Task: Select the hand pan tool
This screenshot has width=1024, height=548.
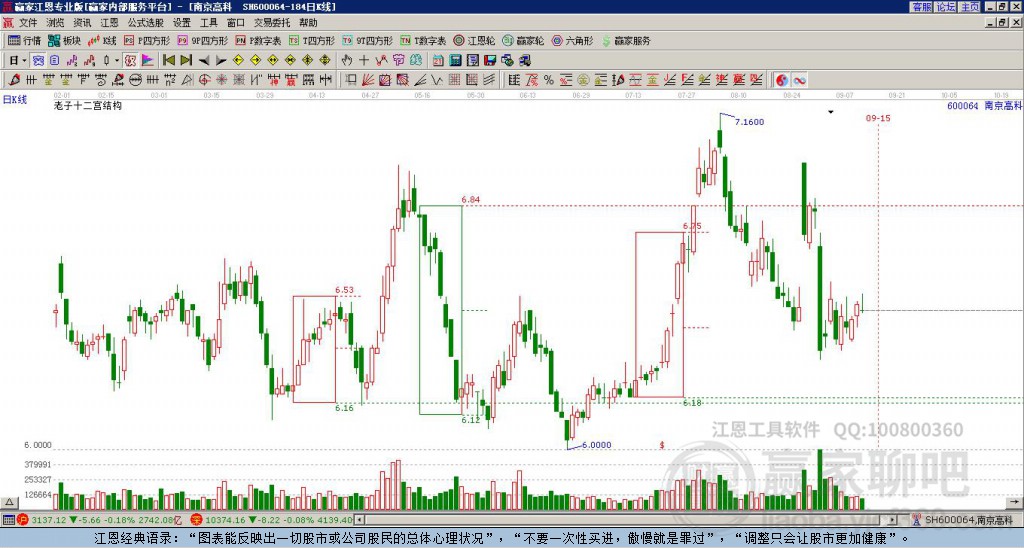Action: click(x=347, y=61)
